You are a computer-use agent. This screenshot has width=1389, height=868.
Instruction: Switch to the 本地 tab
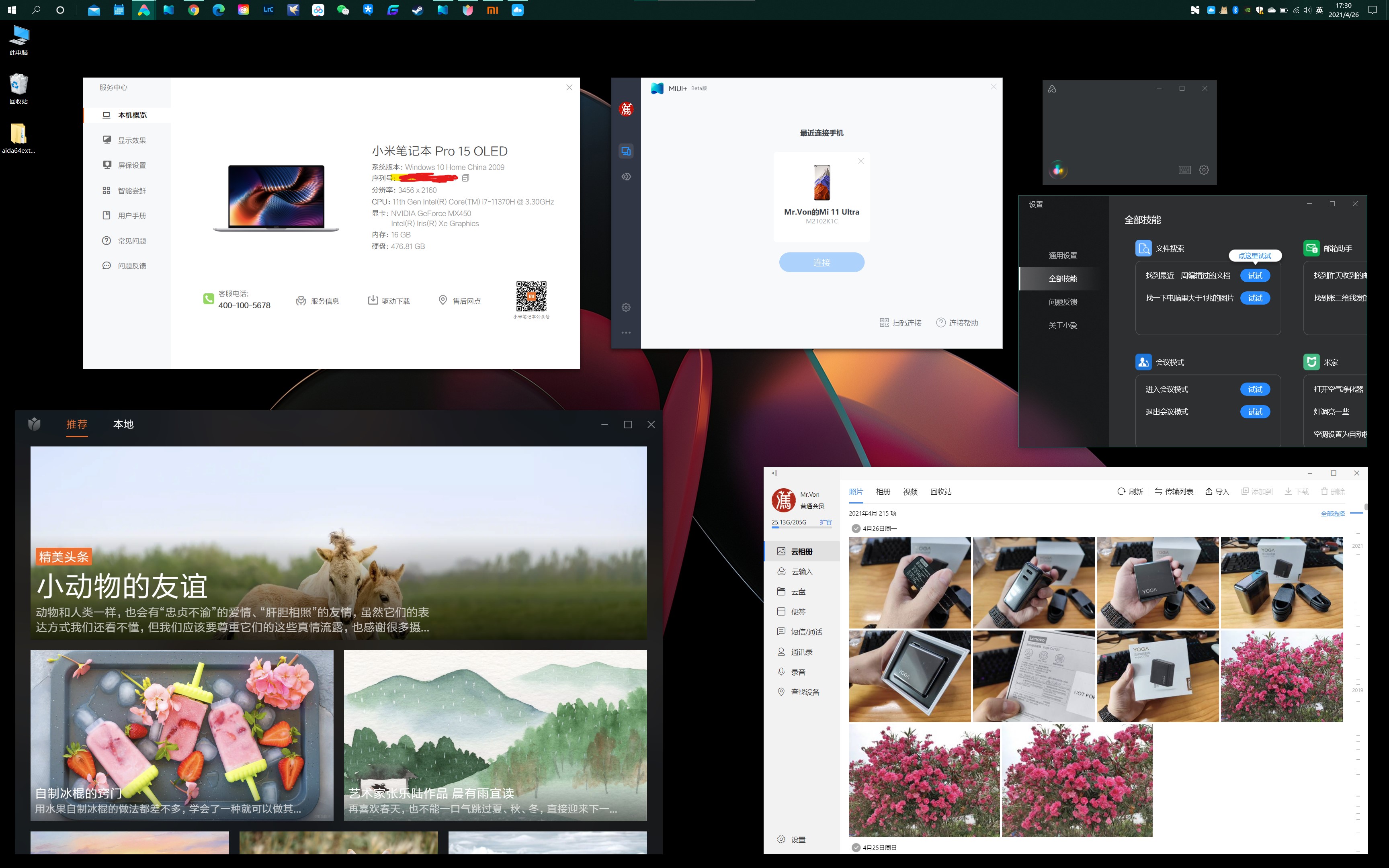(x=123, y=424)
